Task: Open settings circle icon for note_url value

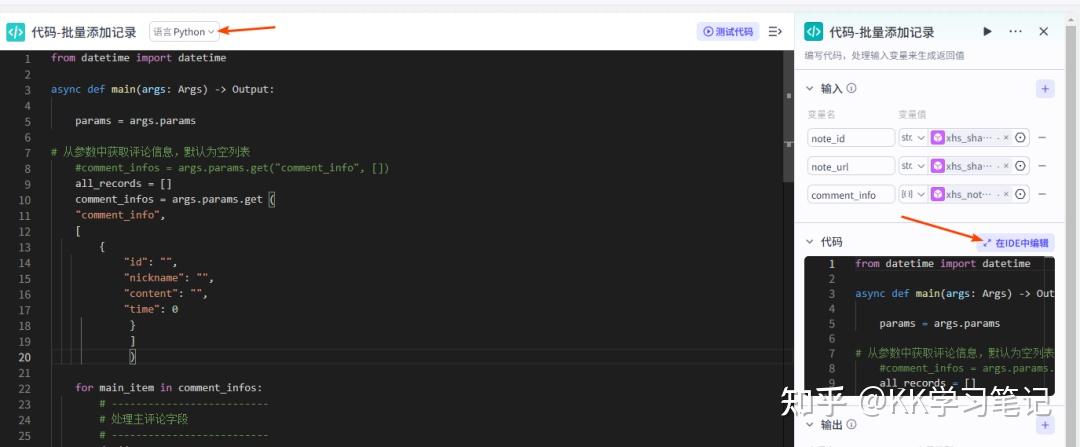Action: click(1021, 166)
